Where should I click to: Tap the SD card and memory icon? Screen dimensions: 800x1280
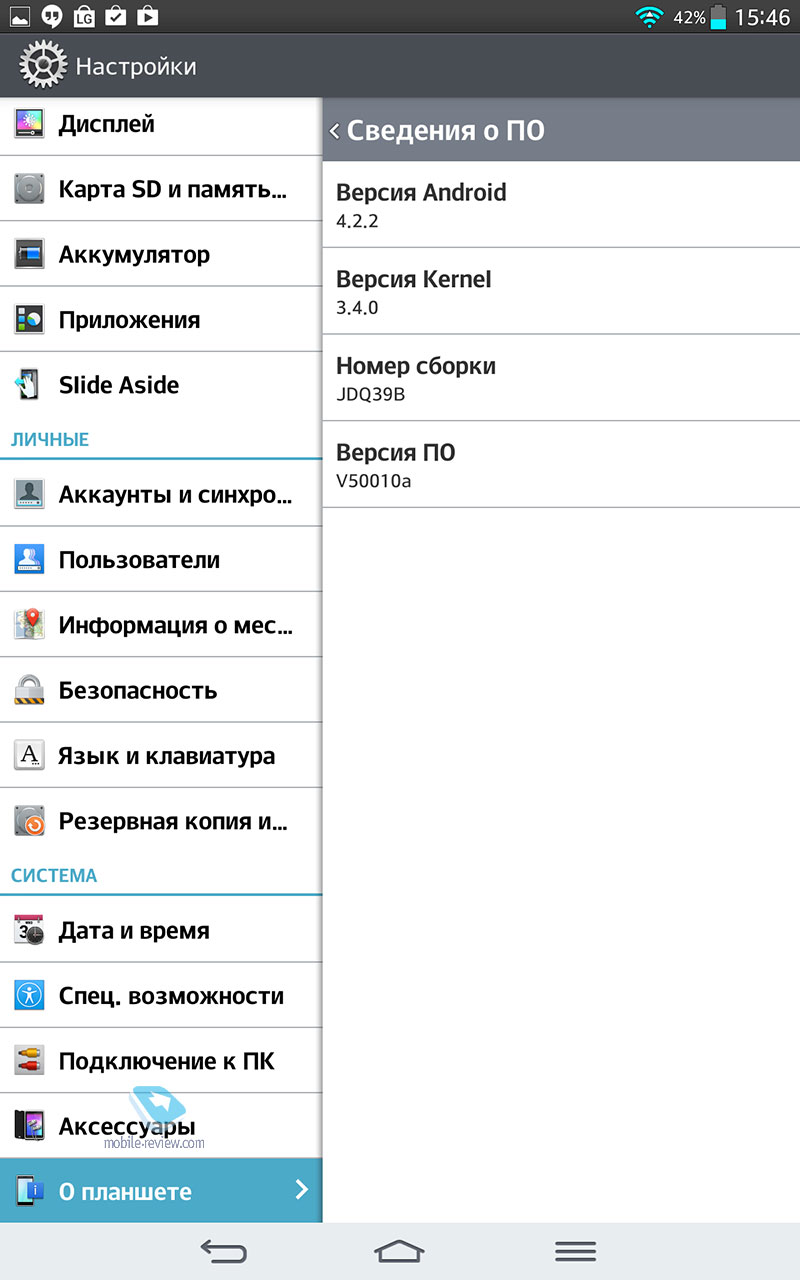pos(29,189)
